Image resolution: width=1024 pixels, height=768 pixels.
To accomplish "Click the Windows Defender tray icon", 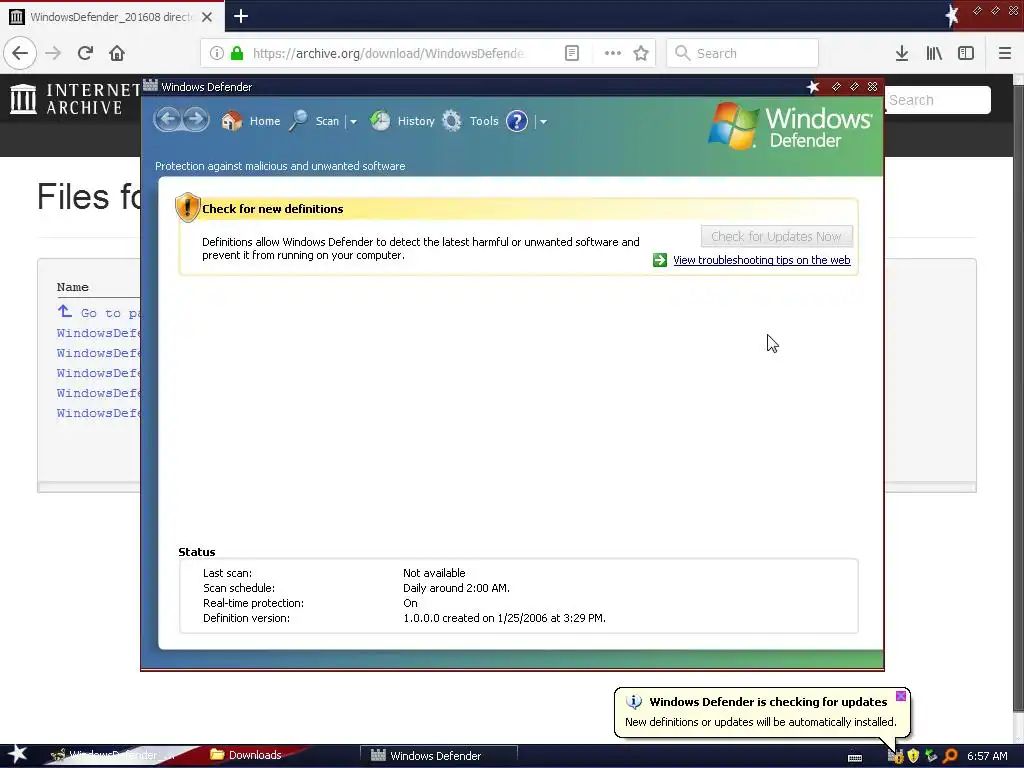I will click(895, 756).
